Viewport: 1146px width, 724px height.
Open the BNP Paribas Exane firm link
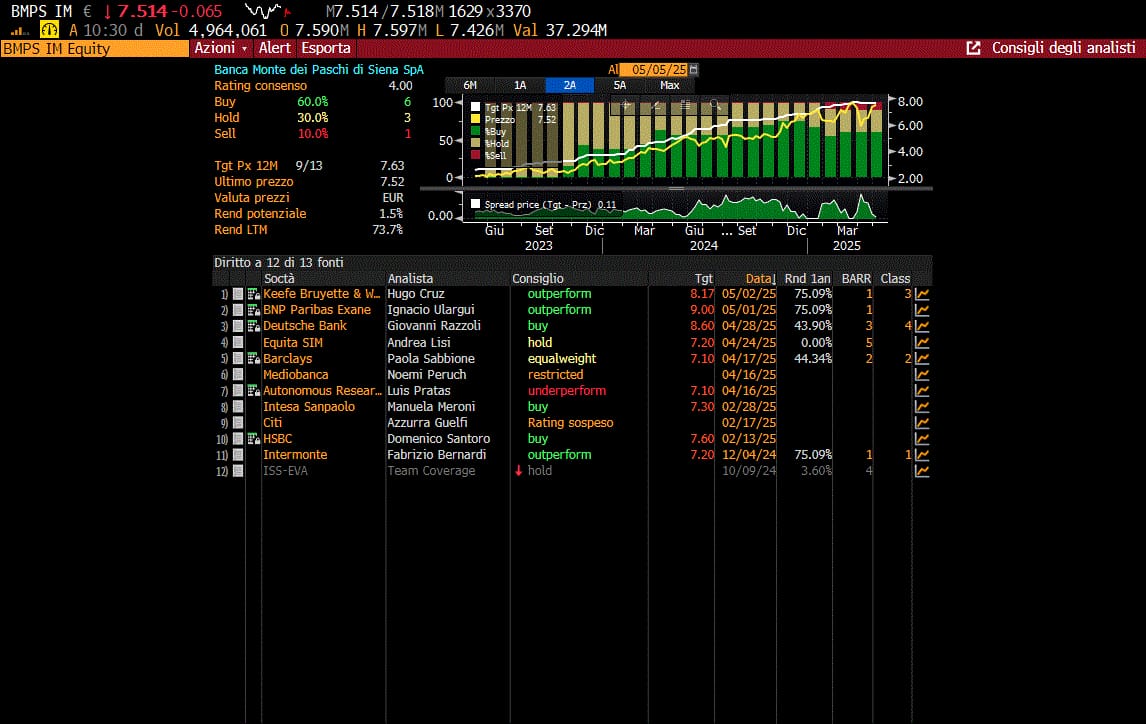point(316,310)
